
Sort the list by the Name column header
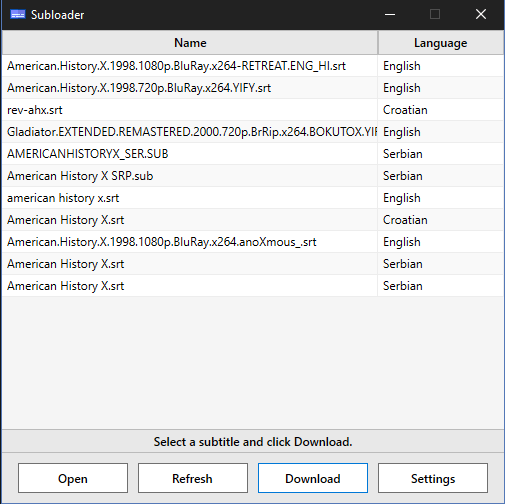point(190,43)
